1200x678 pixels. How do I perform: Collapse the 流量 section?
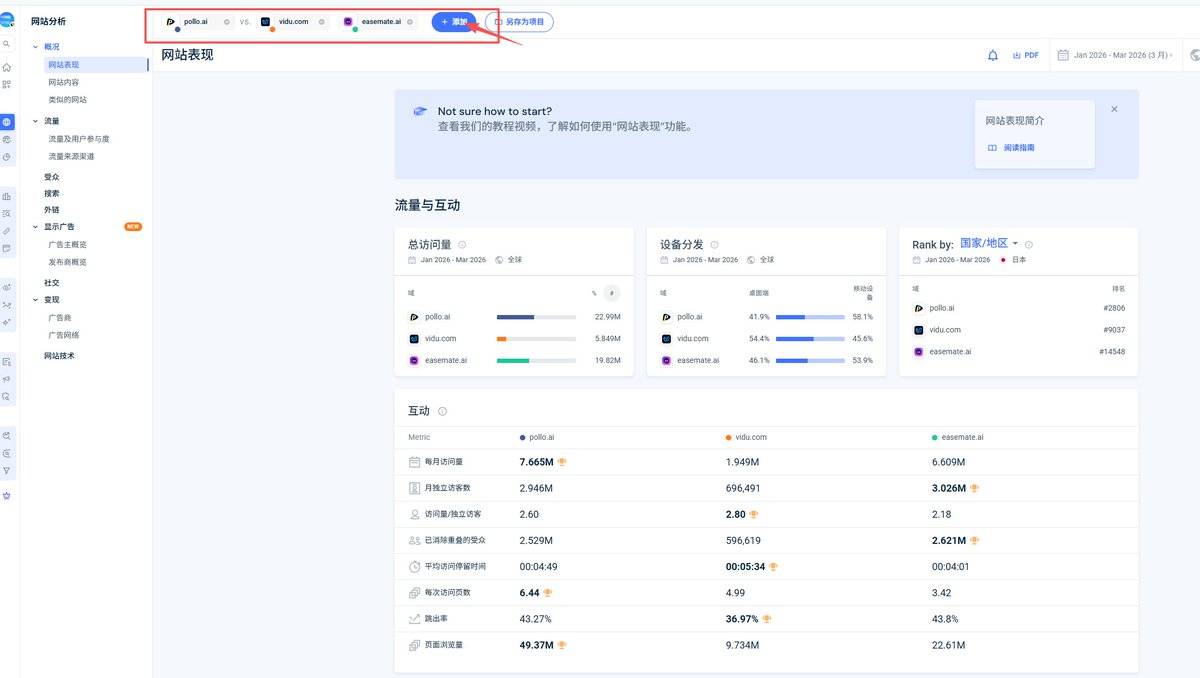36,121
